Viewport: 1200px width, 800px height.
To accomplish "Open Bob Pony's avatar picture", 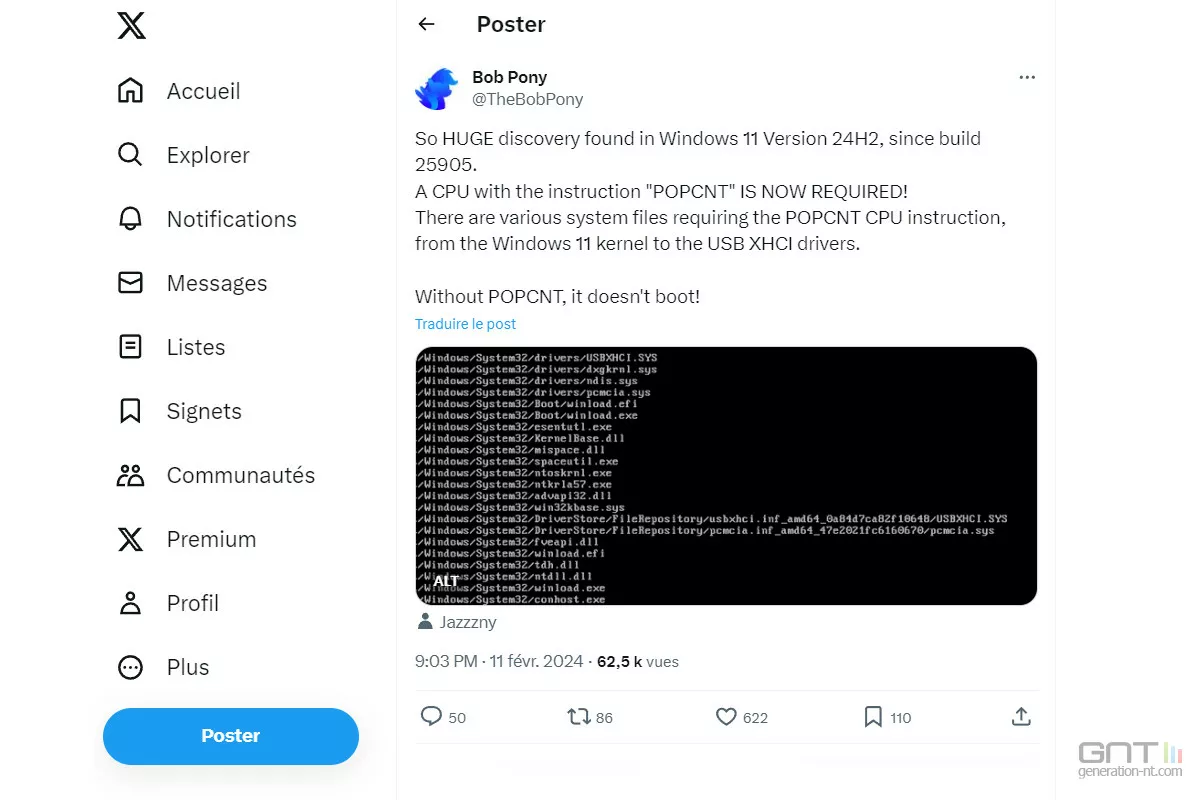I will coord(437,89).
